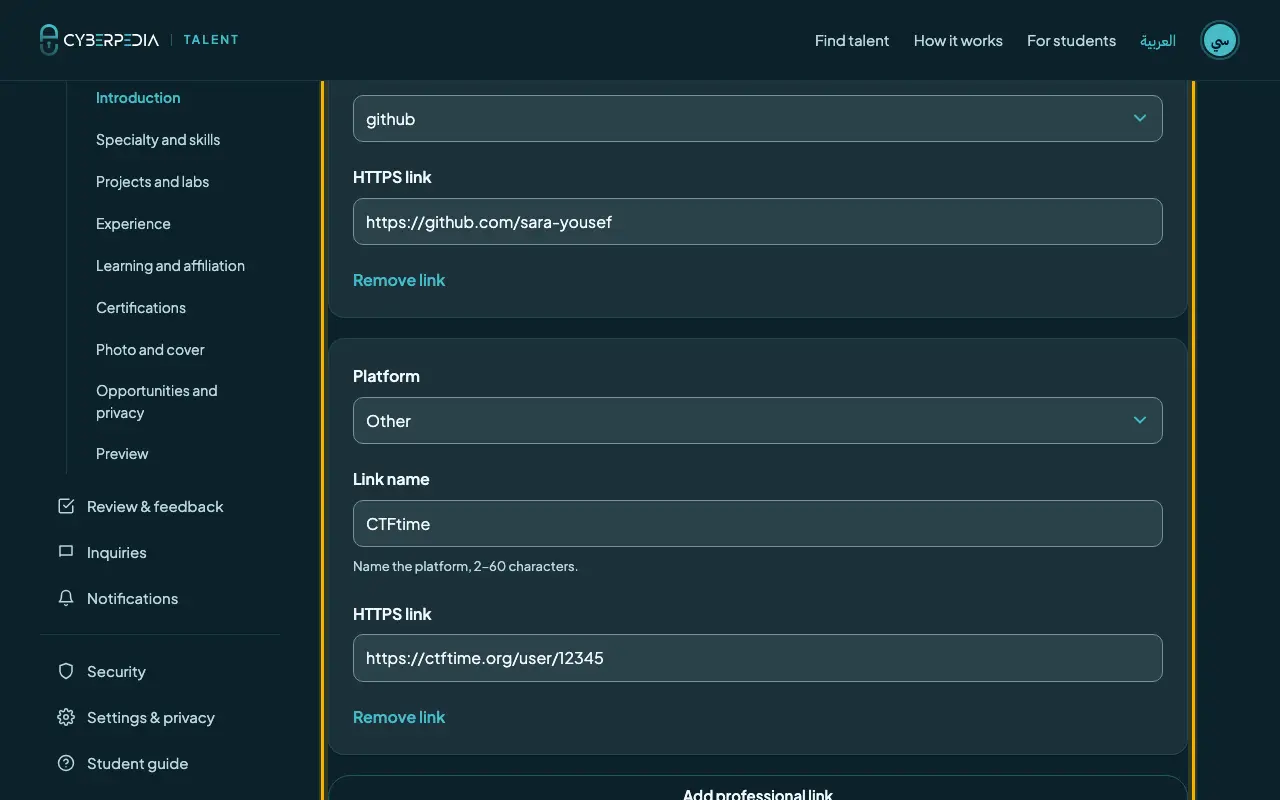This screenshot has width=1280, height=800.
Task: Remove the CTFtime link
Action: pyautogui.click(x=399, y=717)
